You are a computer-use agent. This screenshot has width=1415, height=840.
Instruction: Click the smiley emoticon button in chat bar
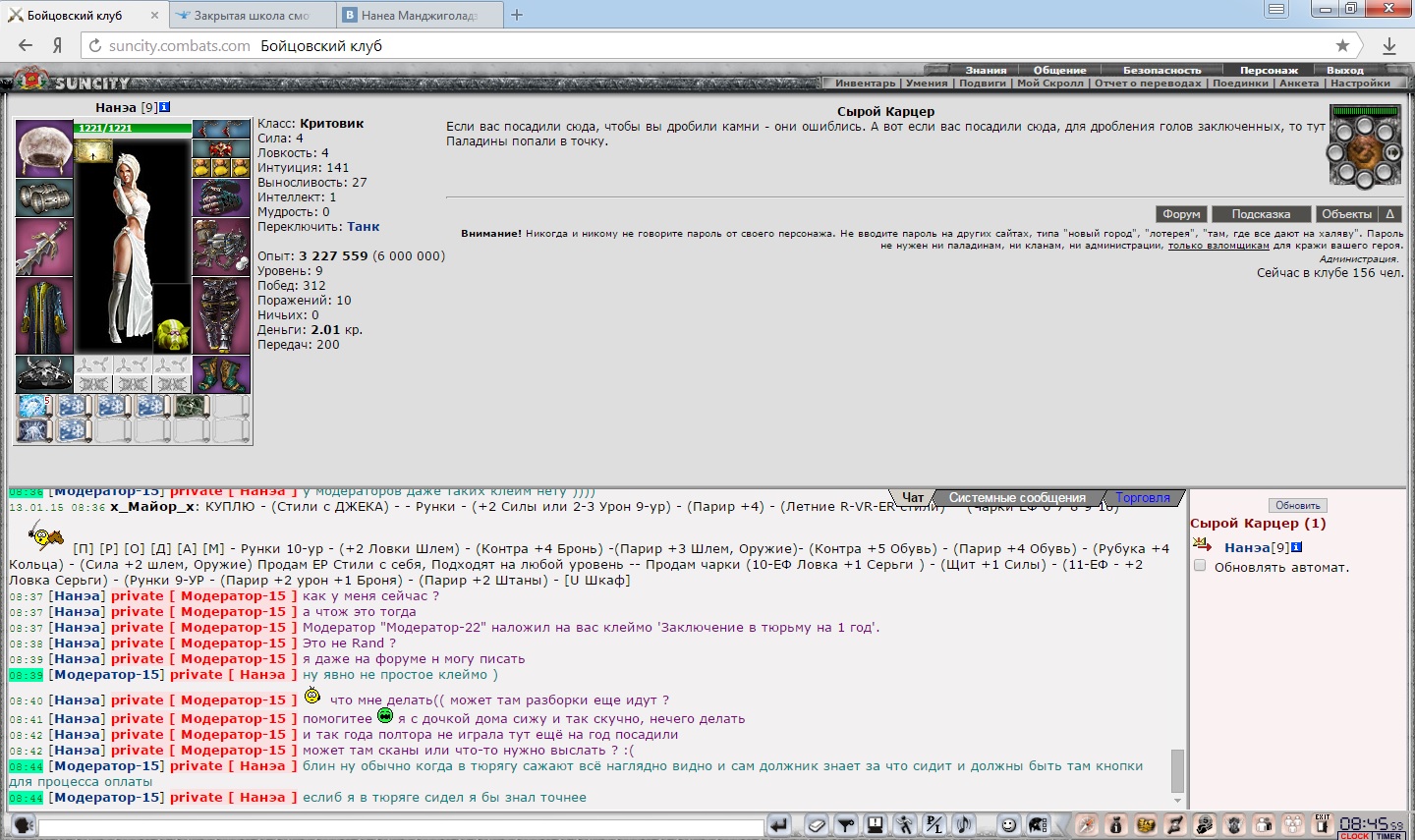click(1008, 825)
